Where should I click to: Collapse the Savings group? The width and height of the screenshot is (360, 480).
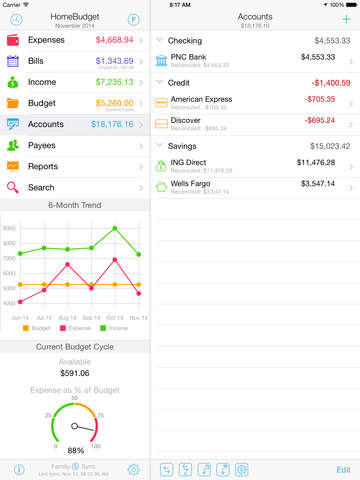coord(160,145)
